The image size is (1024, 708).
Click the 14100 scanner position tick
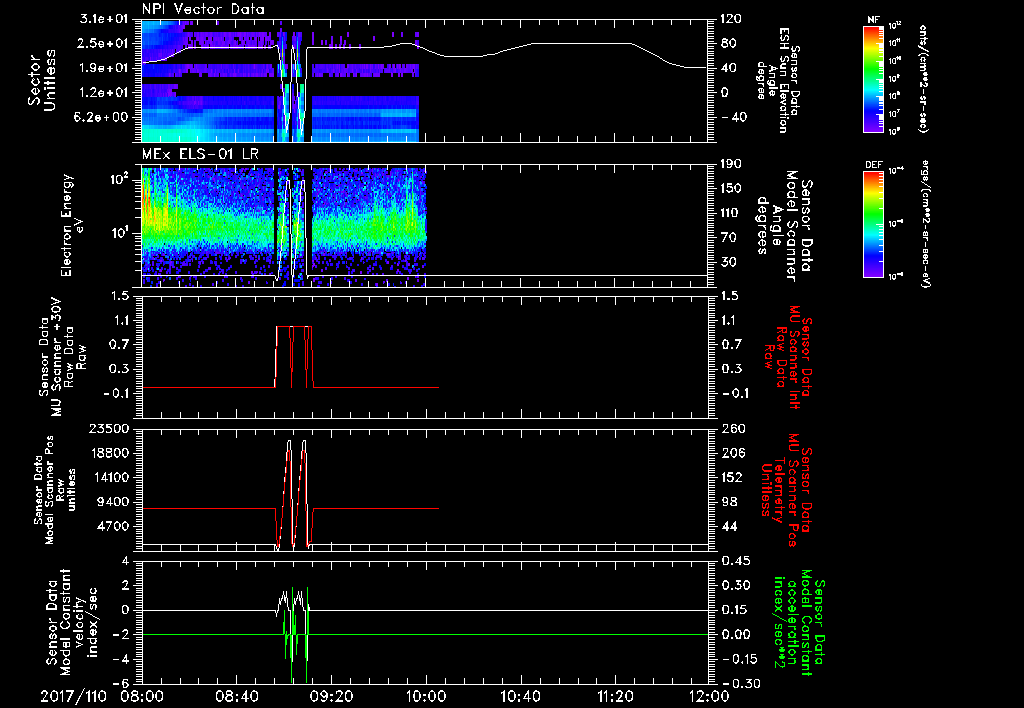click(x=109, y=477)
